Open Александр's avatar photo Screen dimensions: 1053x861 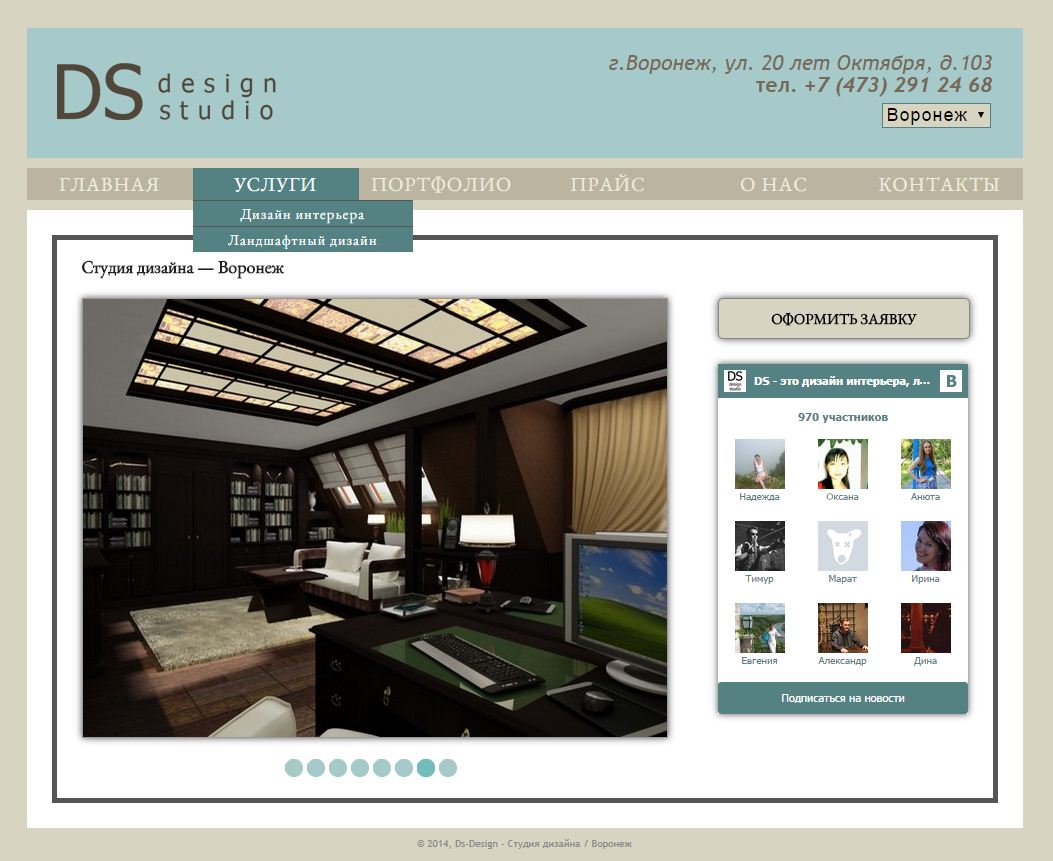842,627
